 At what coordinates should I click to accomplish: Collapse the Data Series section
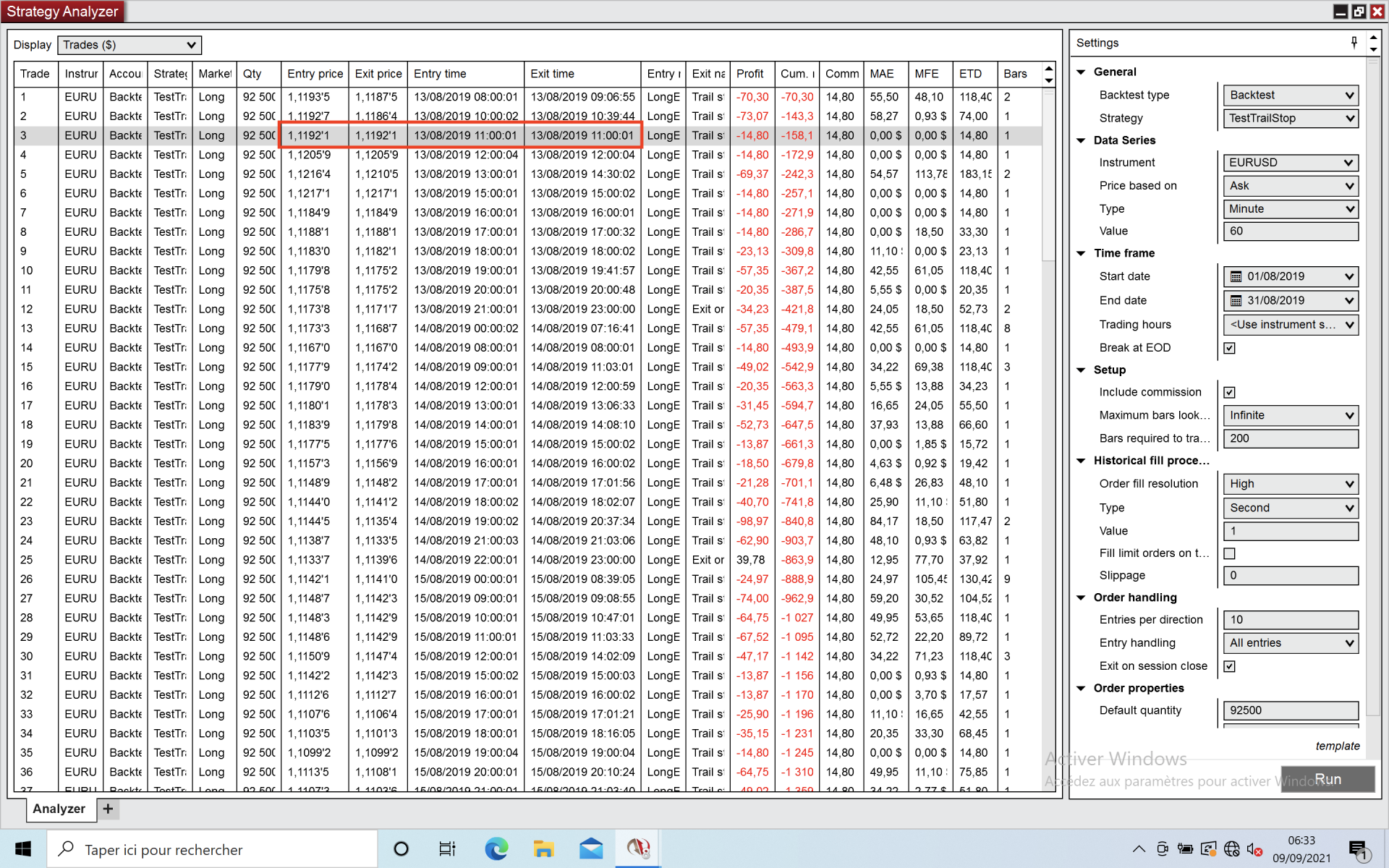[1081, 140]
